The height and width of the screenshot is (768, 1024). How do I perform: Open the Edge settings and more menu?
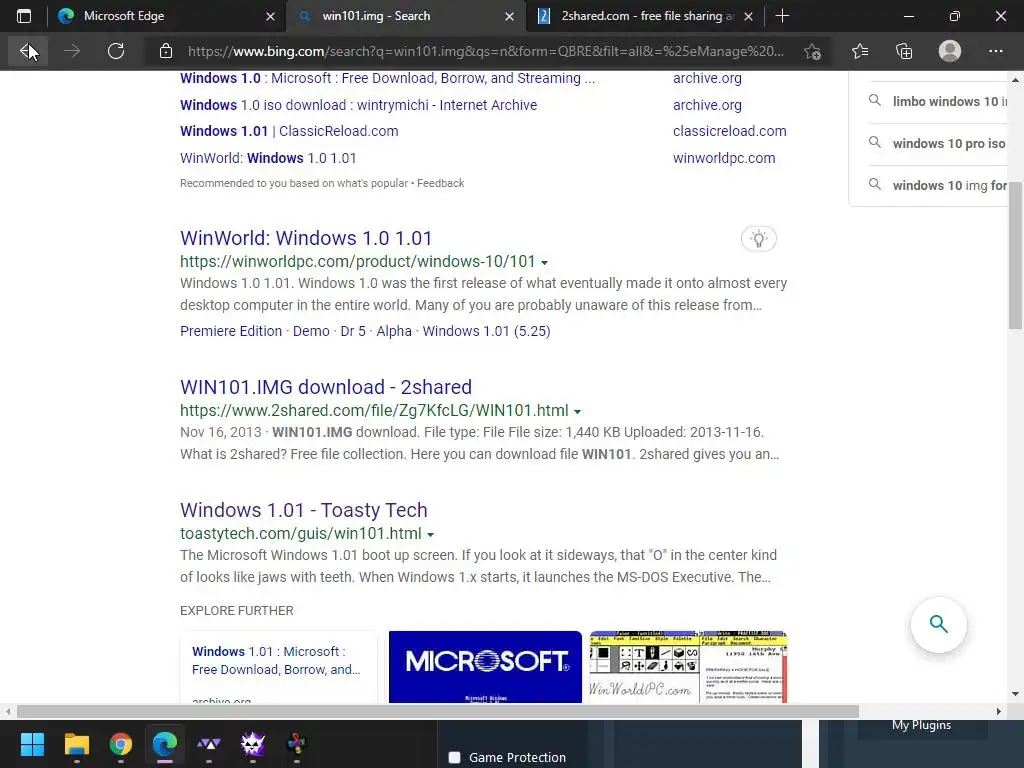pyautogui.click(x=995, y=51)
